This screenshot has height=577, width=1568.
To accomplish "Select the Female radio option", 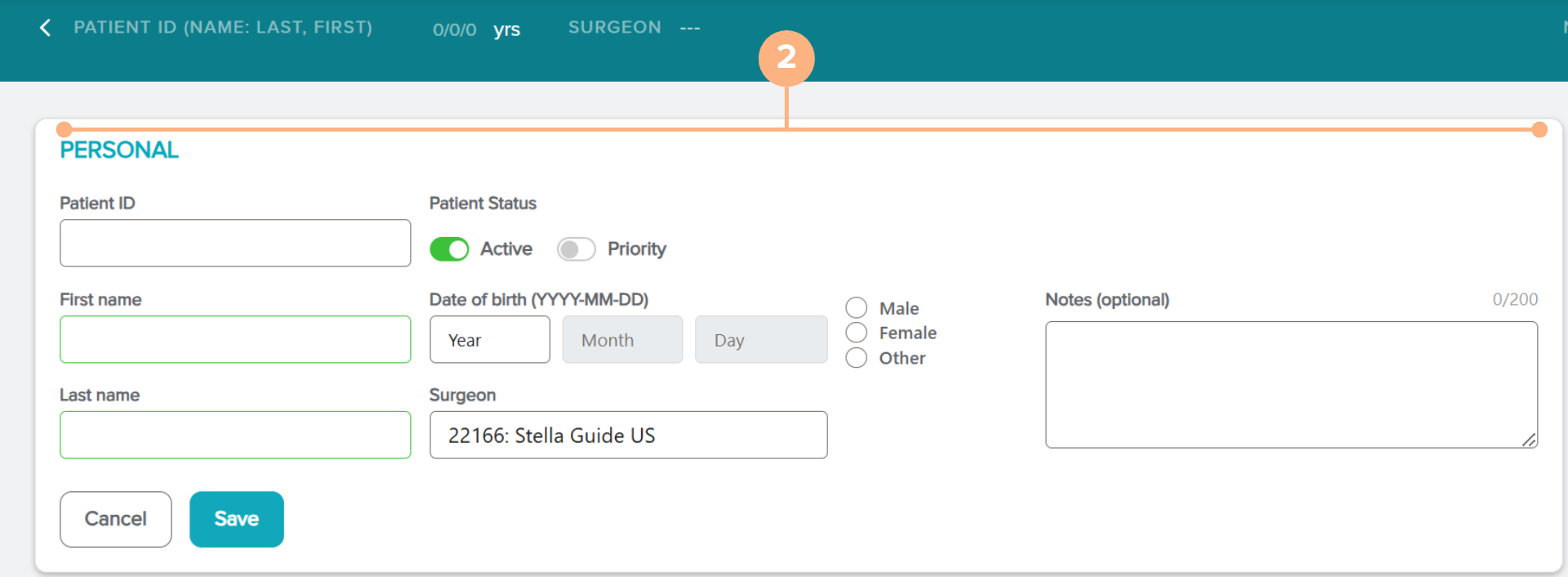I will click(856, 333).
